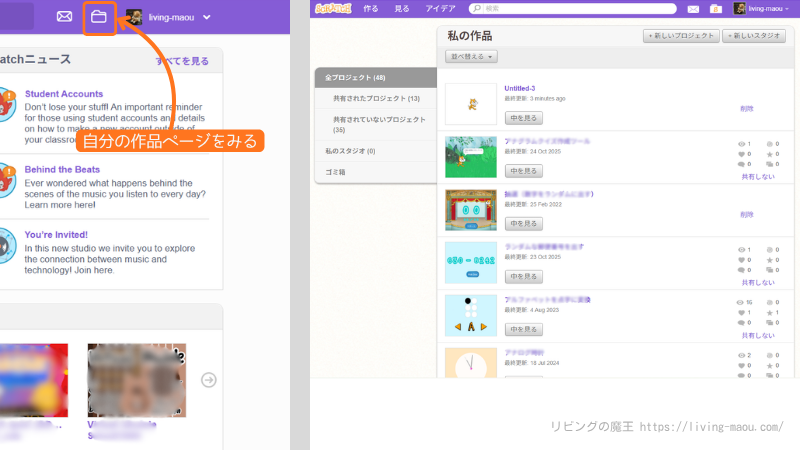Click the search magnifier icon
This screenshot has width=800, height=450.
click(x=476, y=8)
